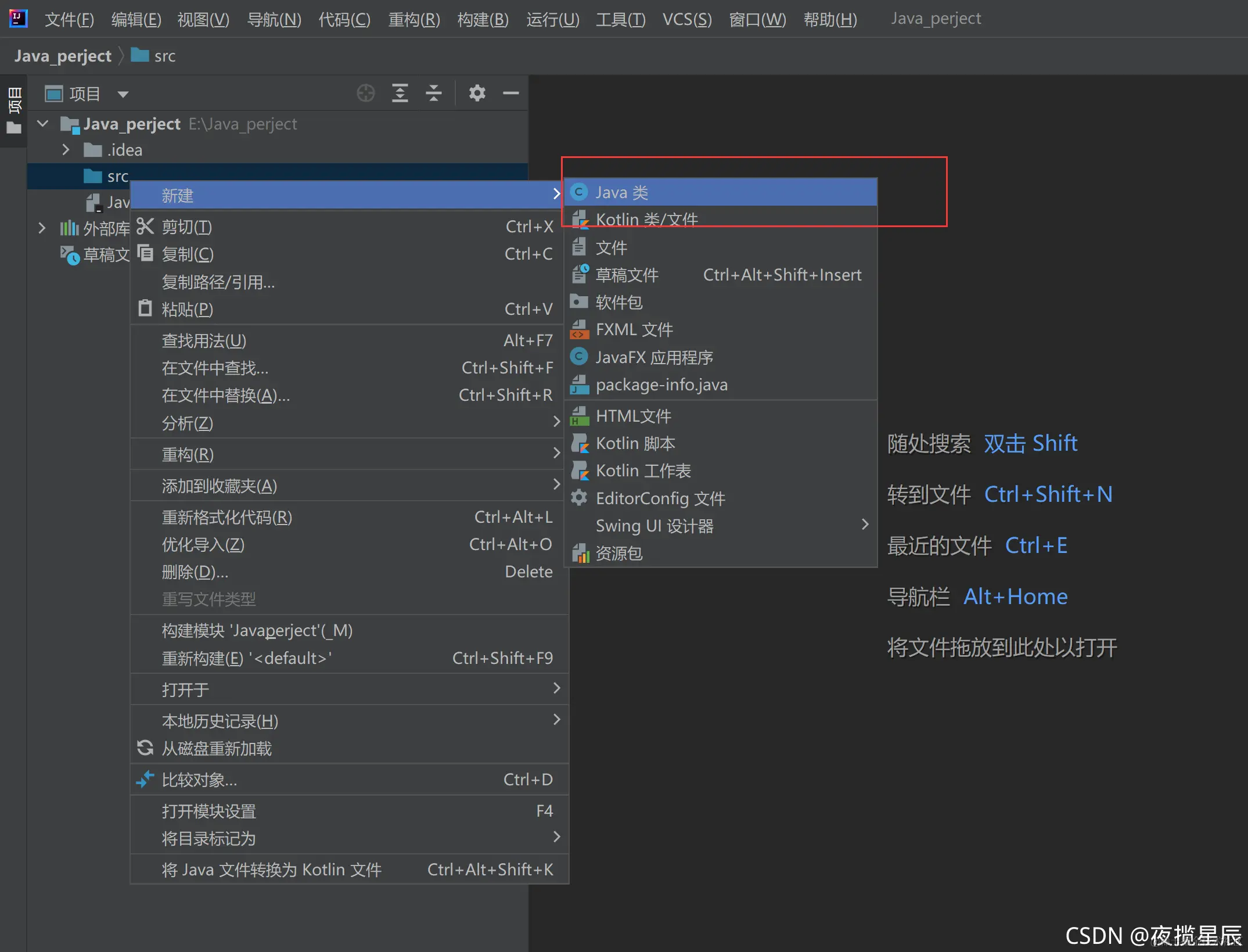
Task: Click the expand all icon in project toolbar
Action: pos(400,93)
